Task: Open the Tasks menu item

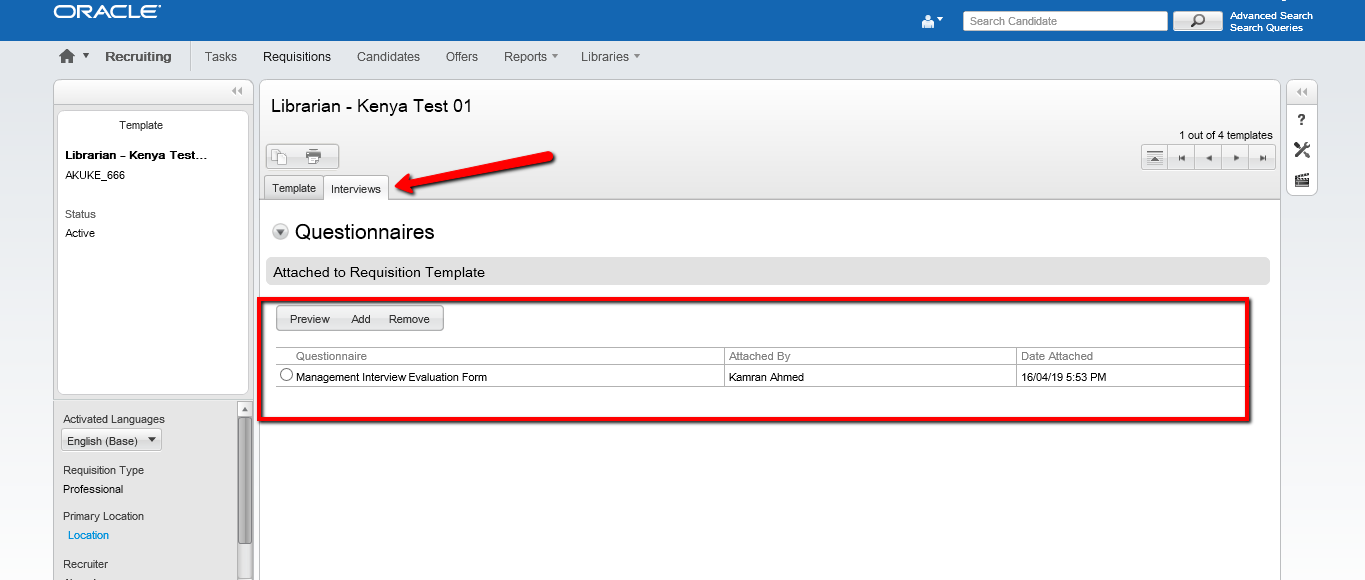Action: pos(221,57)
